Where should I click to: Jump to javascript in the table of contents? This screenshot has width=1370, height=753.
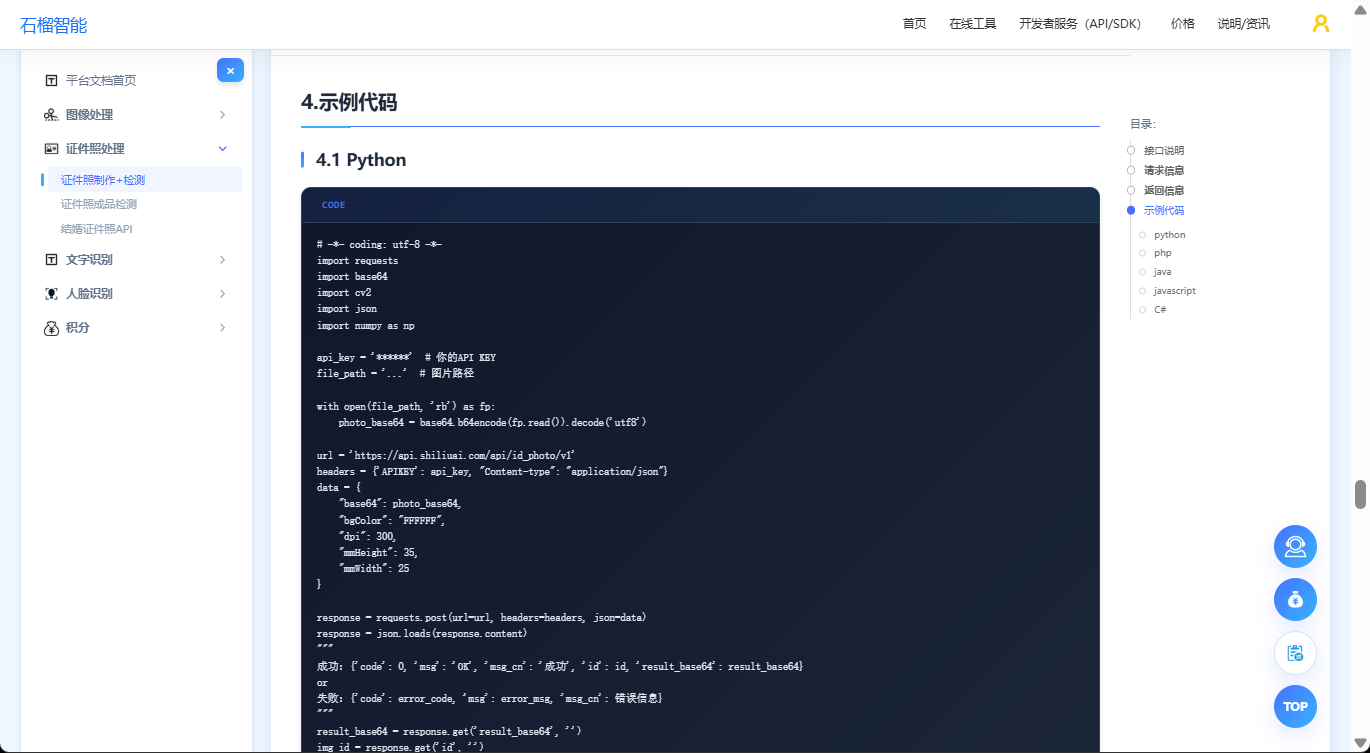click(1175, 291)
